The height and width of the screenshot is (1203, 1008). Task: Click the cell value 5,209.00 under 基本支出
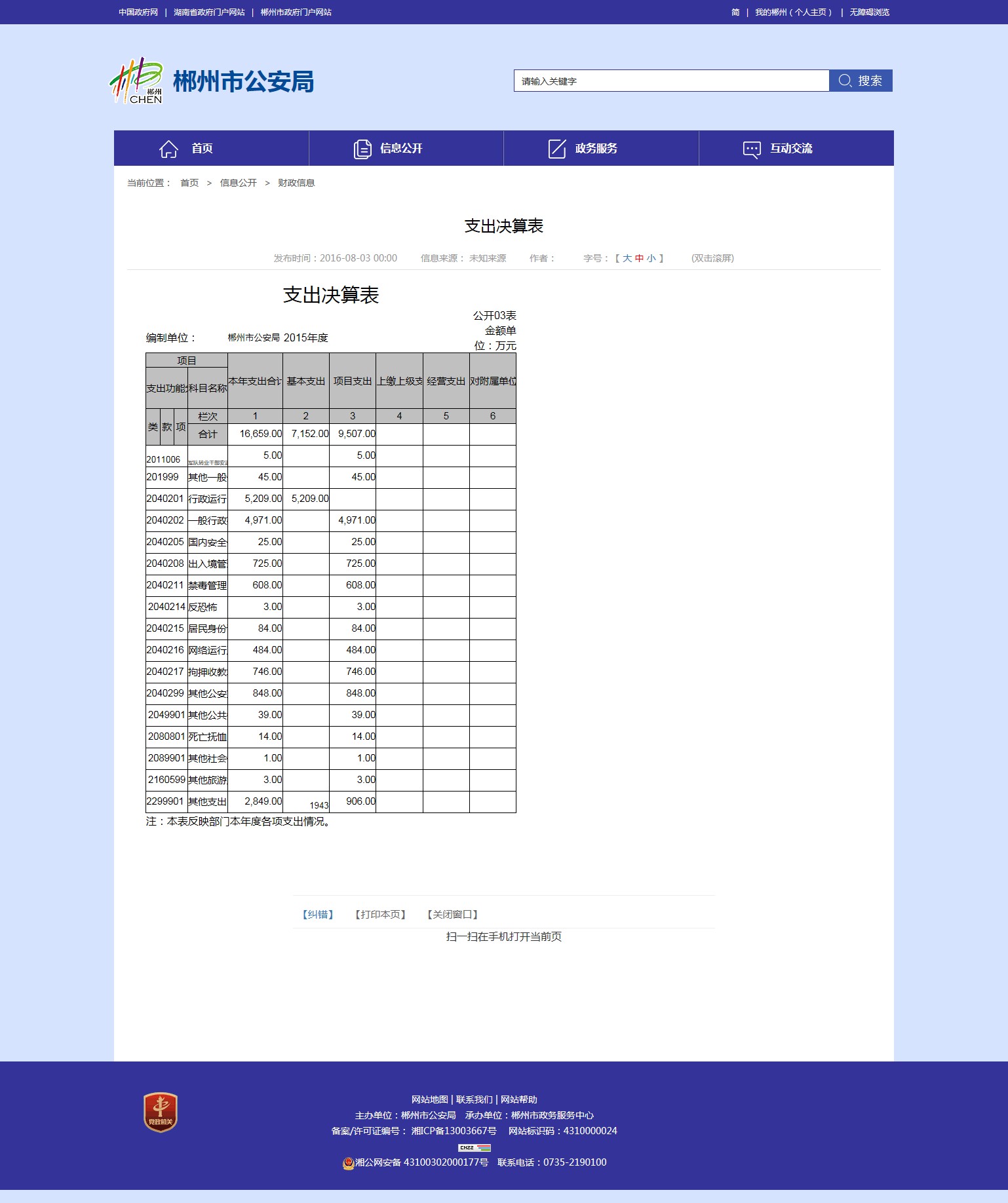(x=310, y=499)
